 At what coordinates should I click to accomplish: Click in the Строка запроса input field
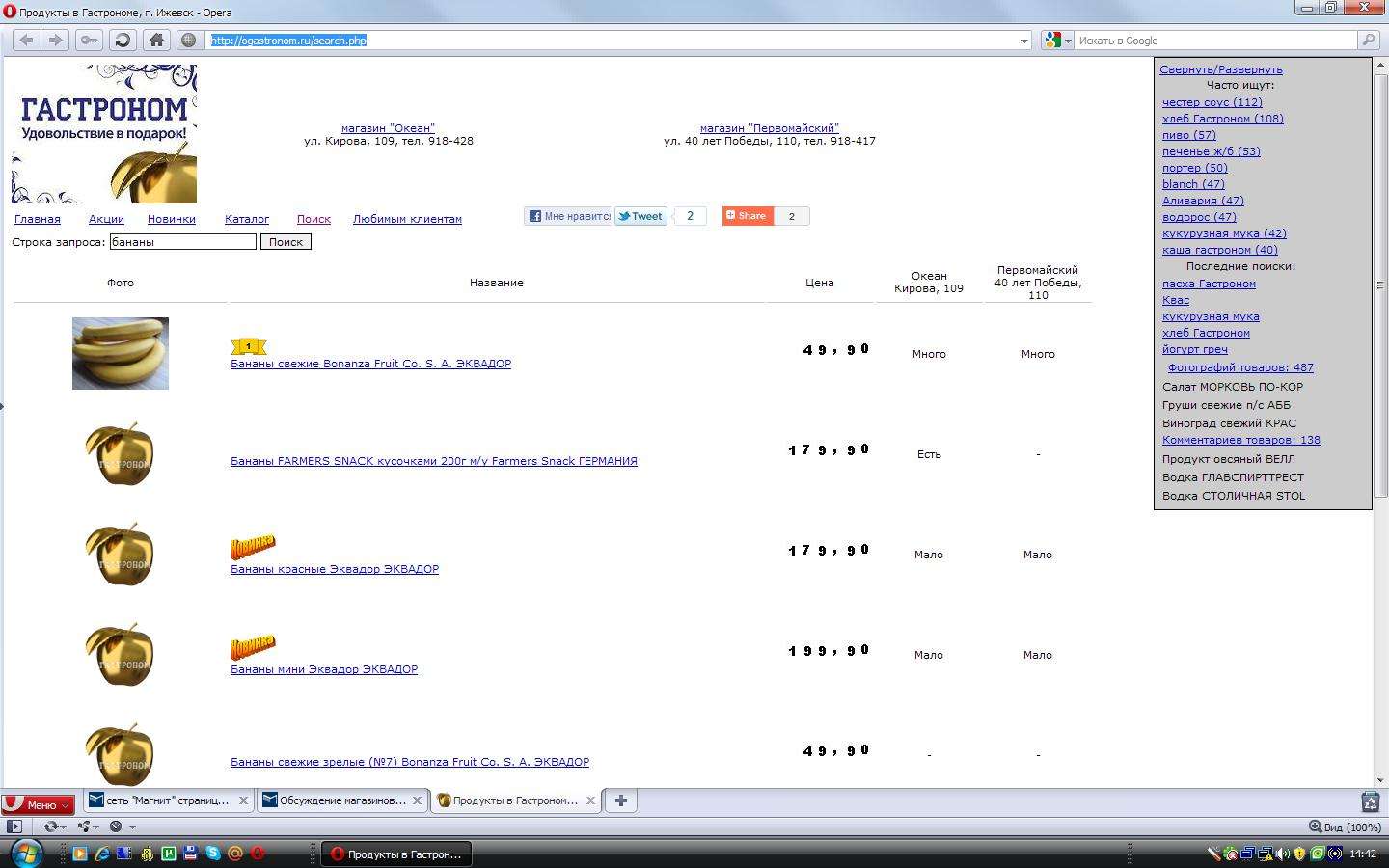pos(182,242)
